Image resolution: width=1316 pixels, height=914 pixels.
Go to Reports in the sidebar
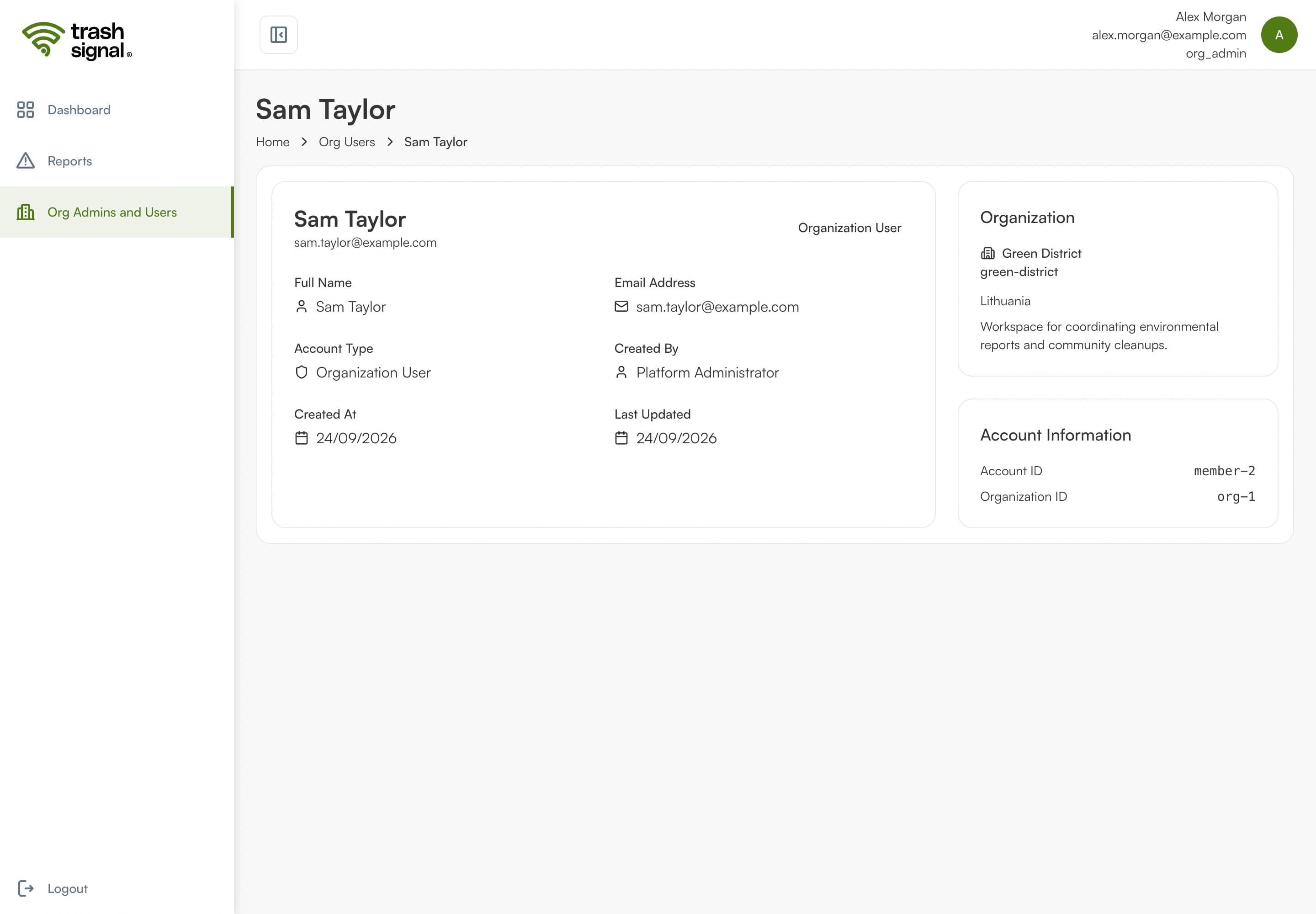click(x=117, y=161)
